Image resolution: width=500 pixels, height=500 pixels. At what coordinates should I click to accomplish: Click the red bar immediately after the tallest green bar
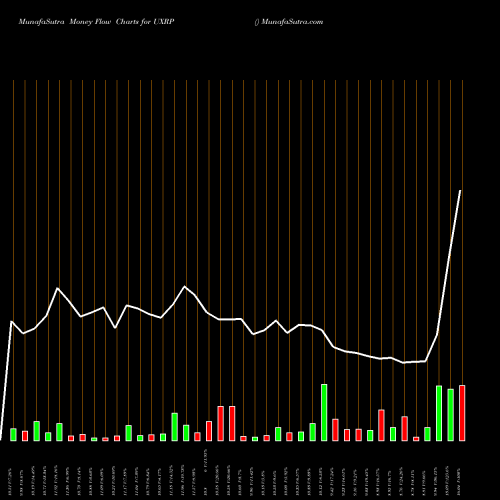point(335,430)
